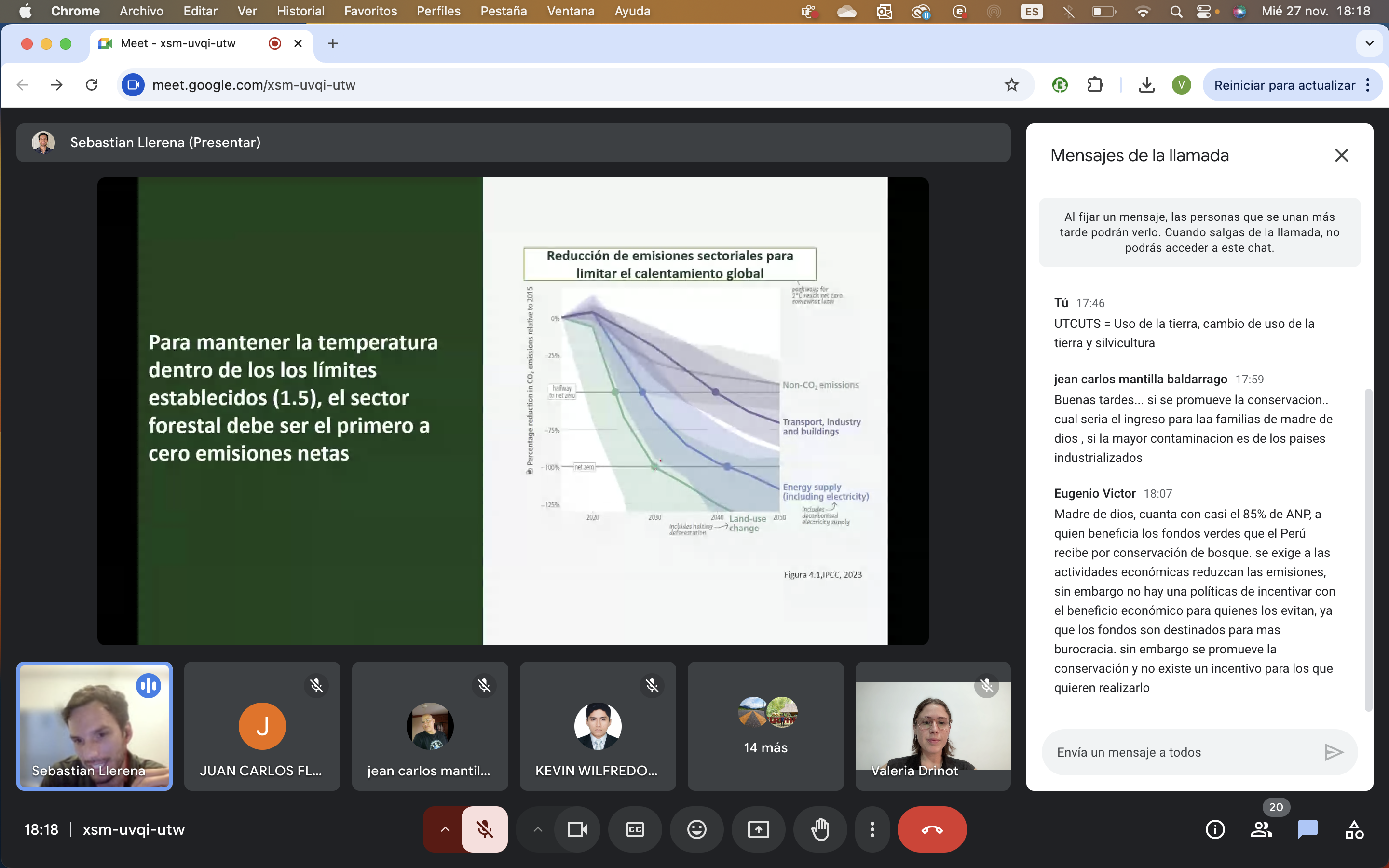1389x868 pixels.
Task: Unmute the microphone toggle button
Action: 484,829
